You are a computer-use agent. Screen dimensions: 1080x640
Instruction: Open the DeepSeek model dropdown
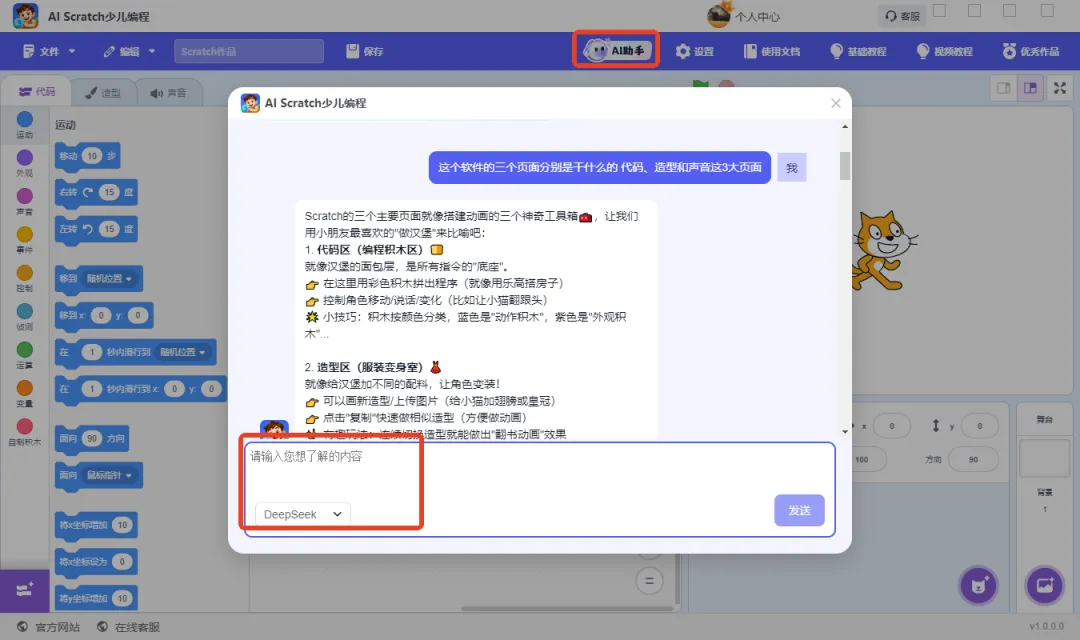[303, 514]
